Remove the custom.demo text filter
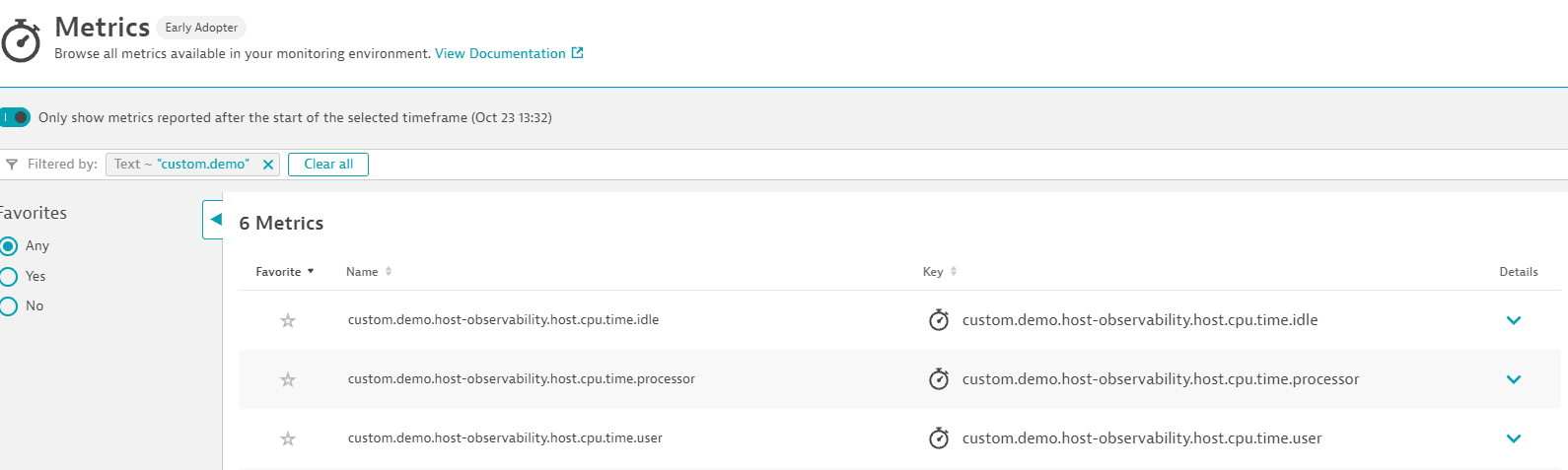 268,165
